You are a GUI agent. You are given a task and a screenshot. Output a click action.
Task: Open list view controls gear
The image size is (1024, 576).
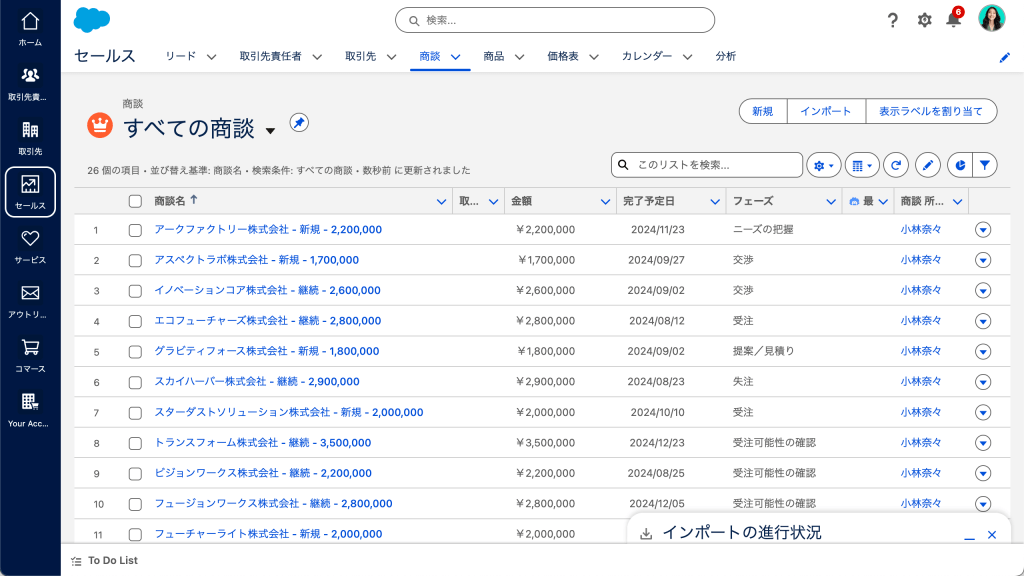tap(823, 165)
